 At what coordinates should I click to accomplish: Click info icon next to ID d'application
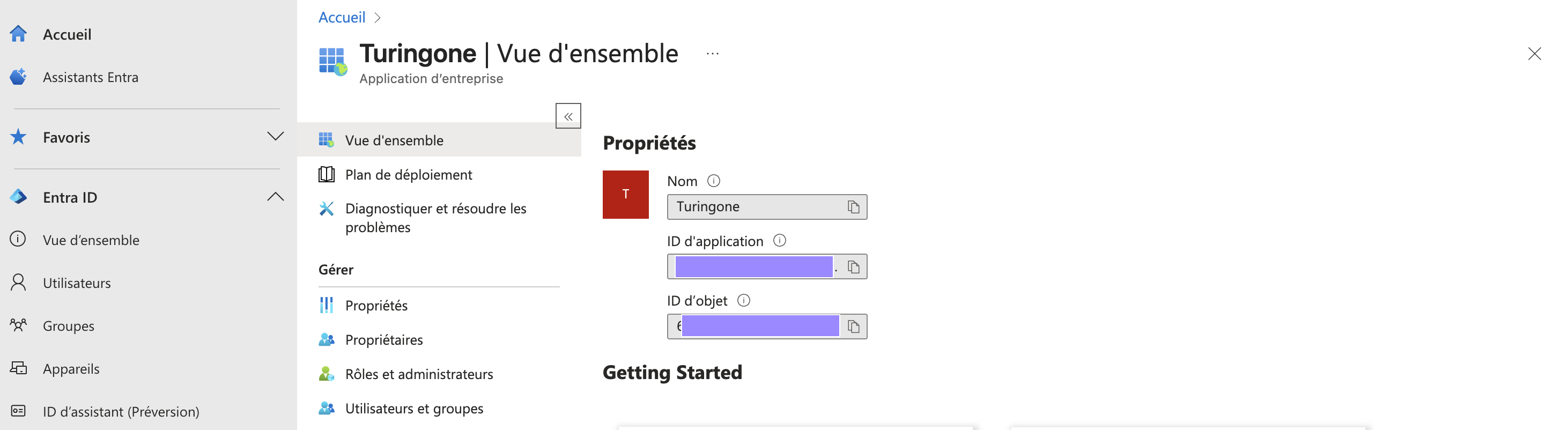point(779,240)
